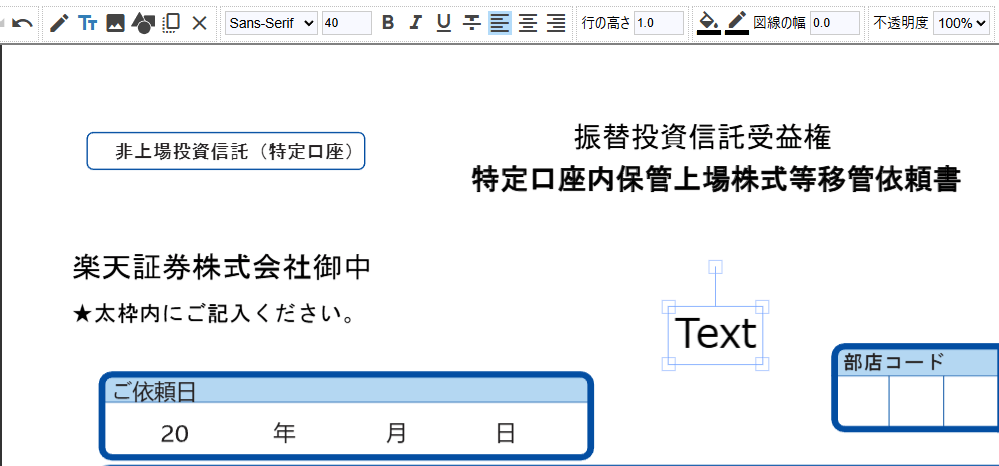Click the undo arrow icon

[x=23, y=24]
